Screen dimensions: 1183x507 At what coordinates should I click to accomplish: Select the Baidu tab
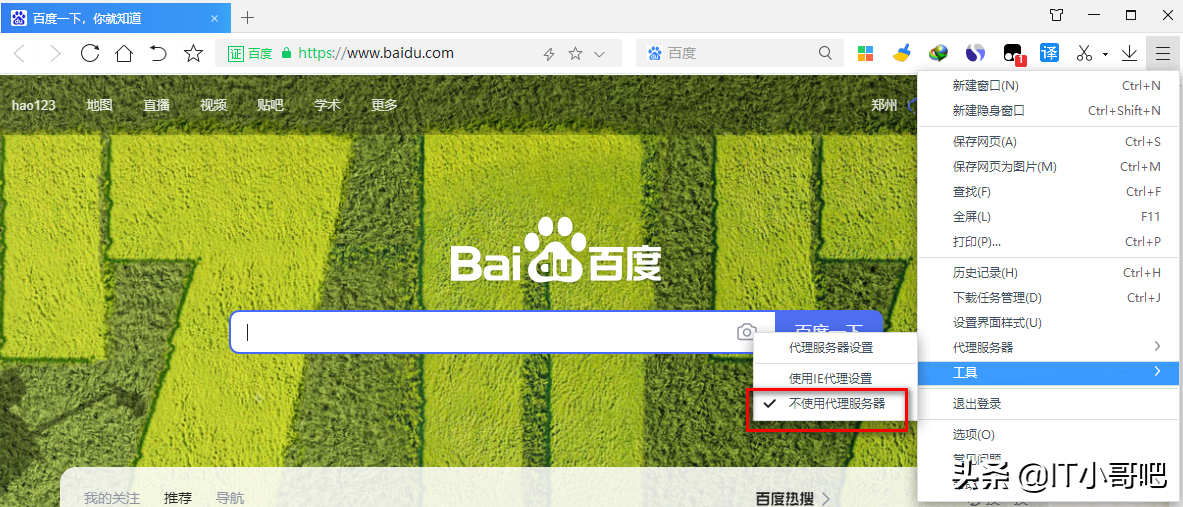point(113,17)
